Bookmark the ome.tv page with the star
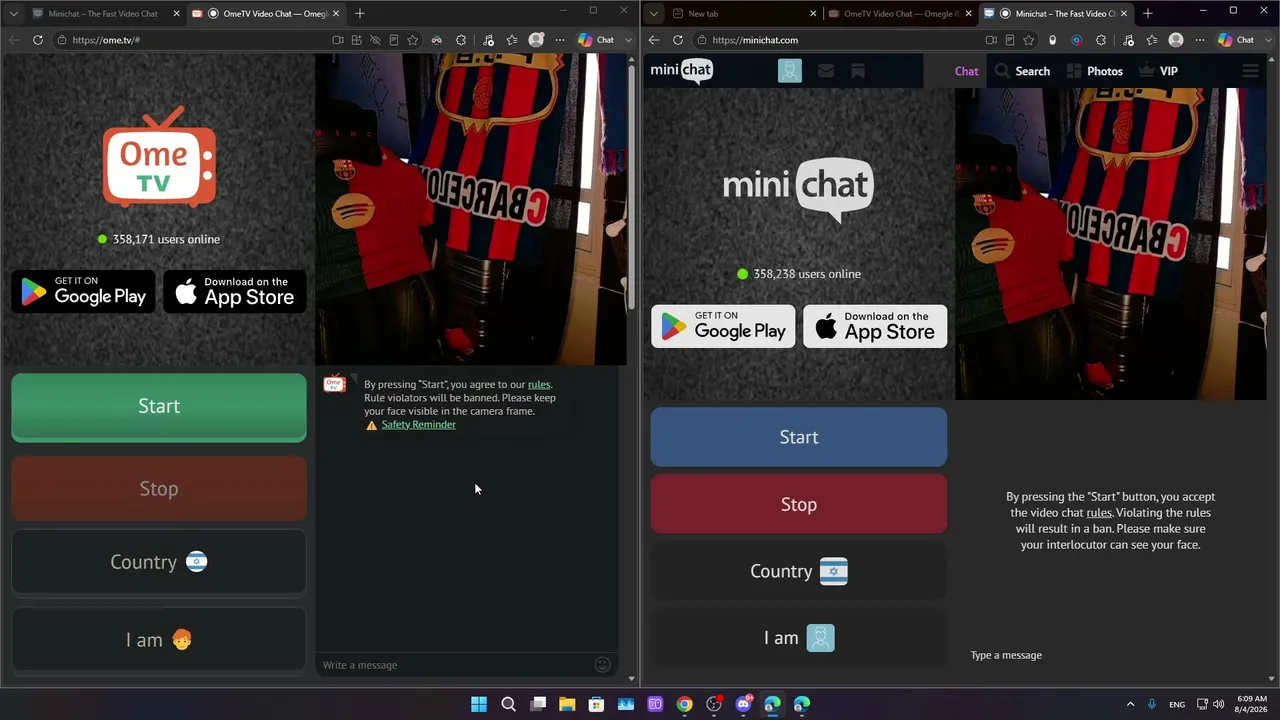 412,40
